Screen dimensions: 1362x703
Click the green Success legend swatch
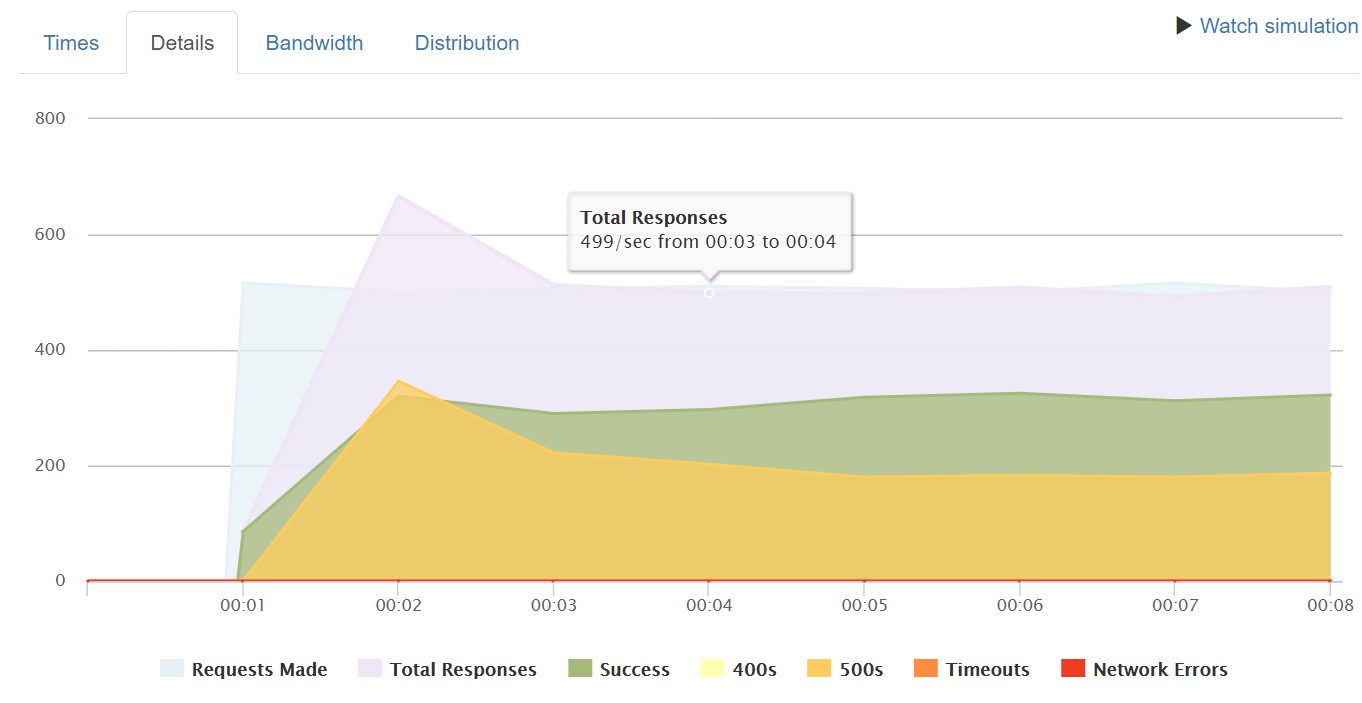tap(581, 669)
